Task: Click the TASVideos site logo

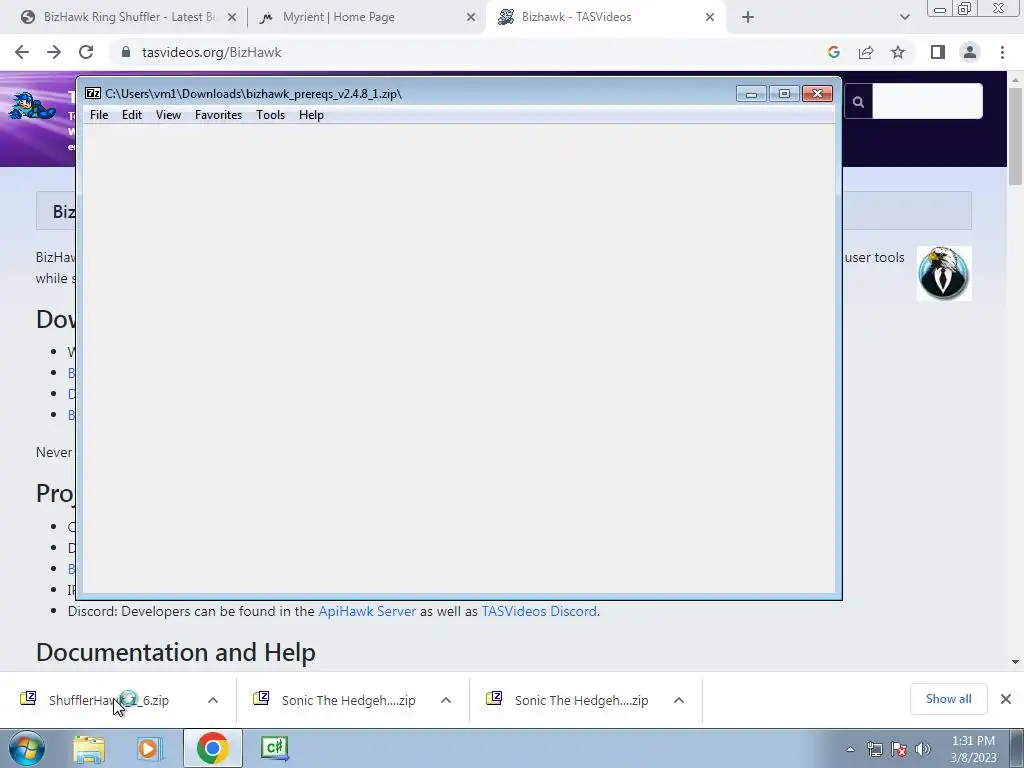Action: coord(33,106)
